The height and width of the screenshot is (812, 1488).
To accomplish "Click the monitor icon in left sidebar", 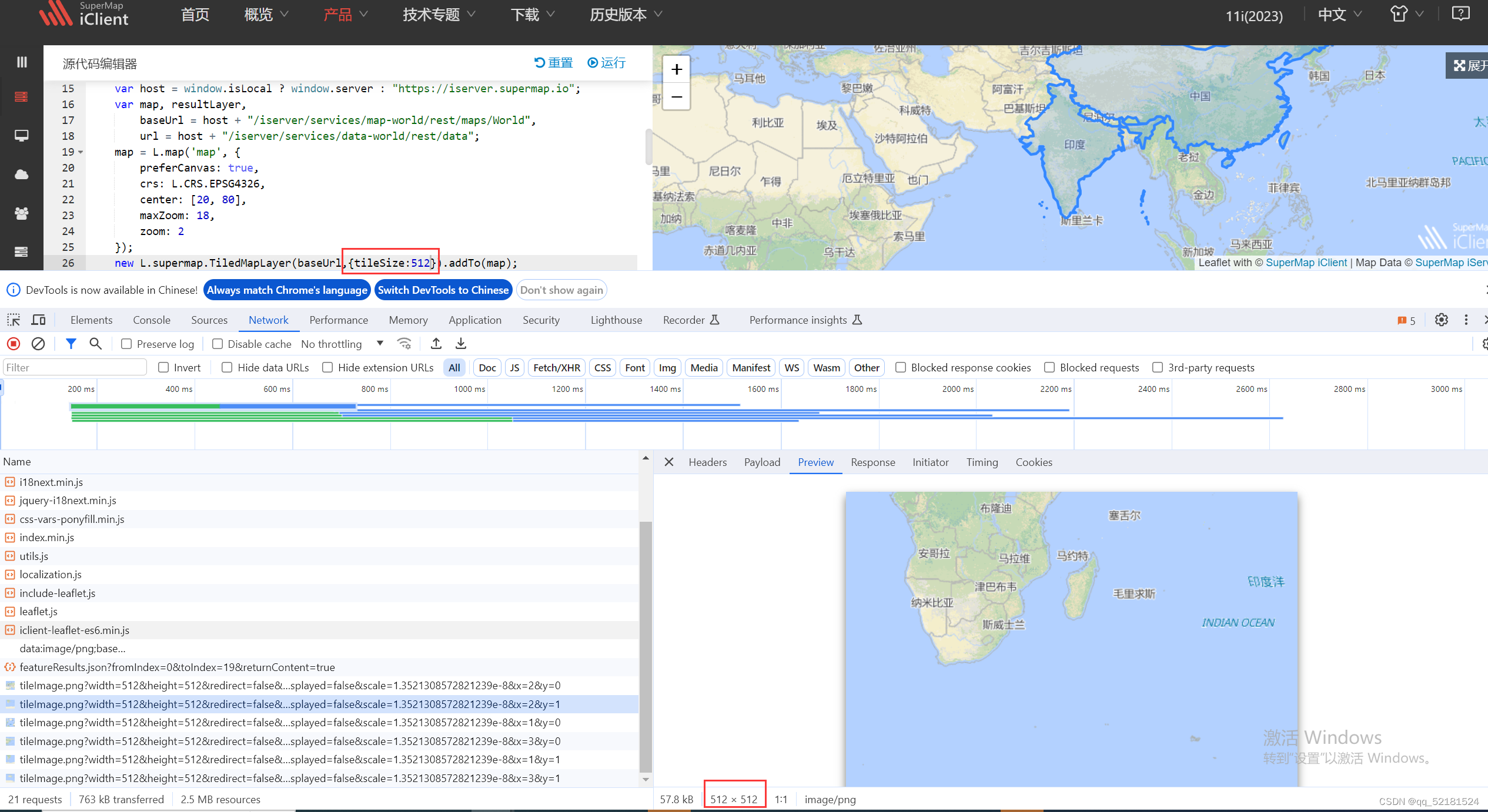I will pyautogui.click(x=22, y=136).
